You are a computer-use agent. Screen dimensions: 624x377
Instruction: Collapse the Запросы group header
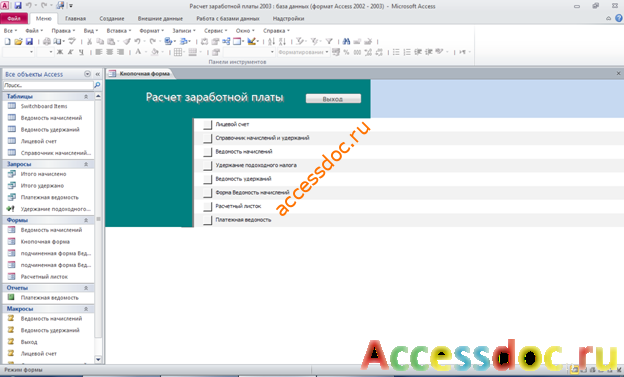pos(86,164)
